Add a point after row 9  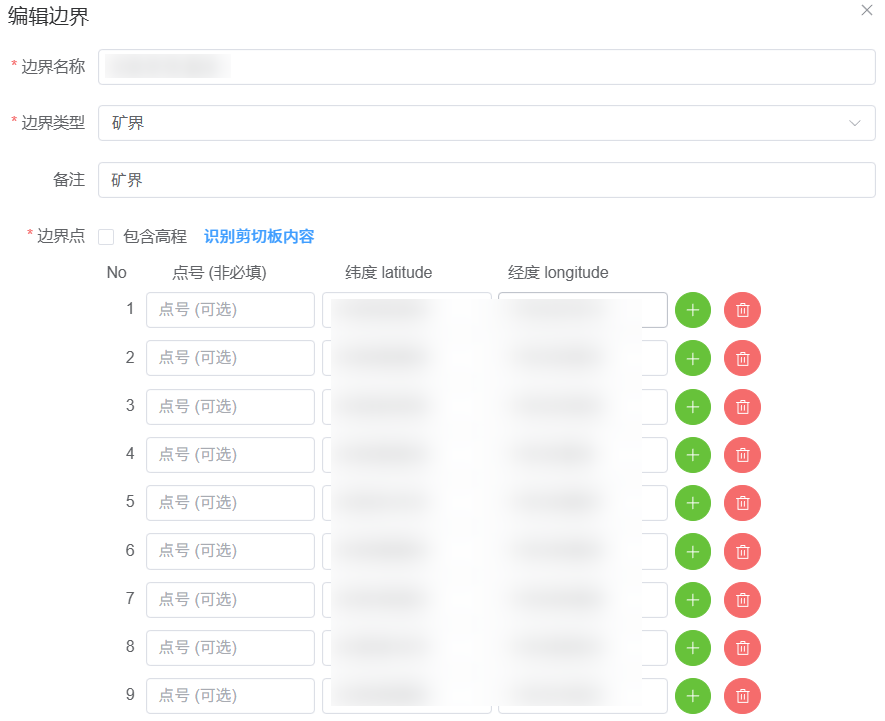pos(693,695)
